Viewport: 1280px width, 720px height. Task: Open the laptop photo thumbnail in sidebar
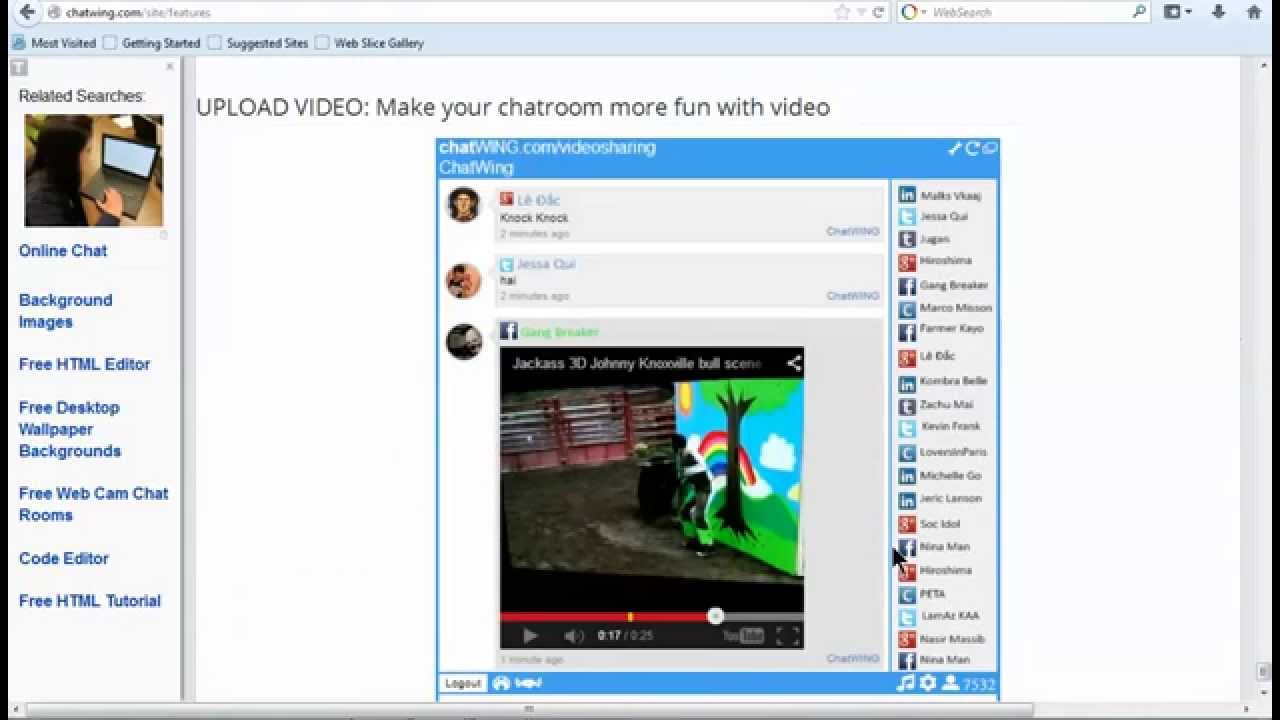[x=94, y=170]
